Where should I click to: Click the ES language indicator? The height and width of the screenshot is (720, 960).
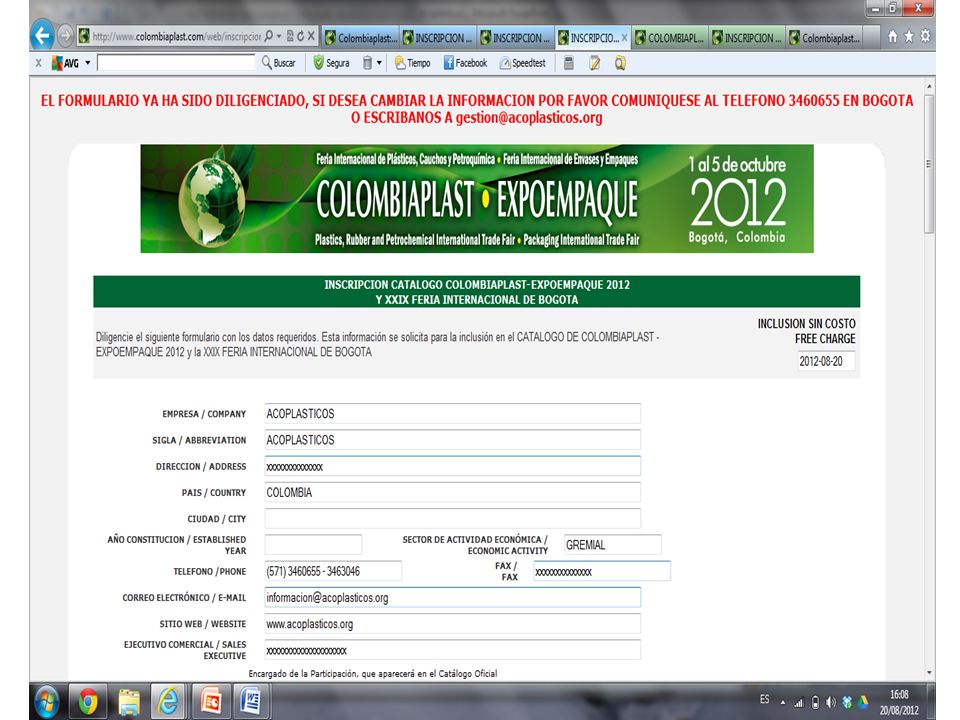765,699
